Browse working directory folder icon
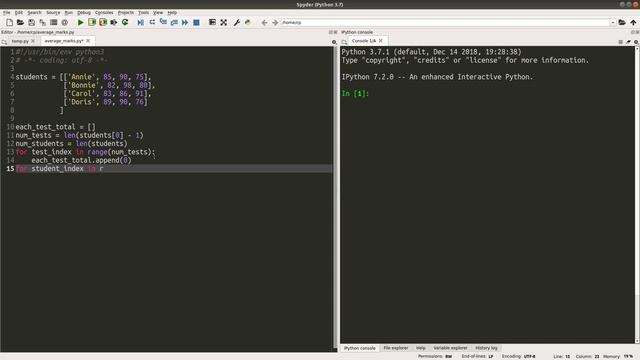 622,22
